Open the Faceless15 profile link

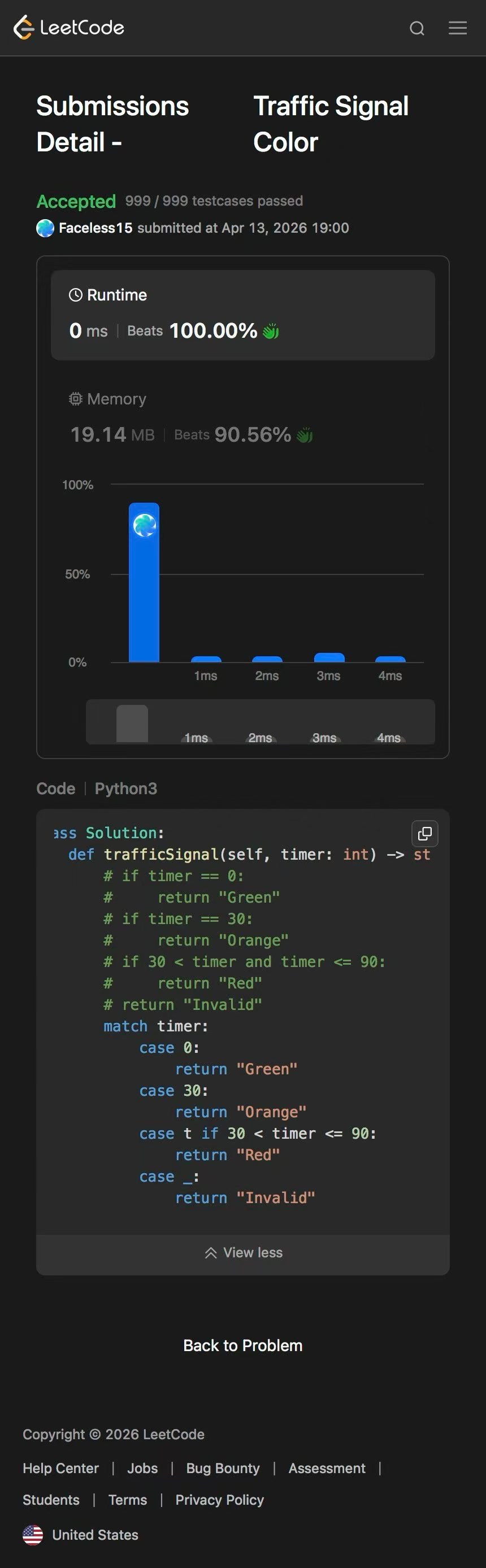click(x=96, y=228)
